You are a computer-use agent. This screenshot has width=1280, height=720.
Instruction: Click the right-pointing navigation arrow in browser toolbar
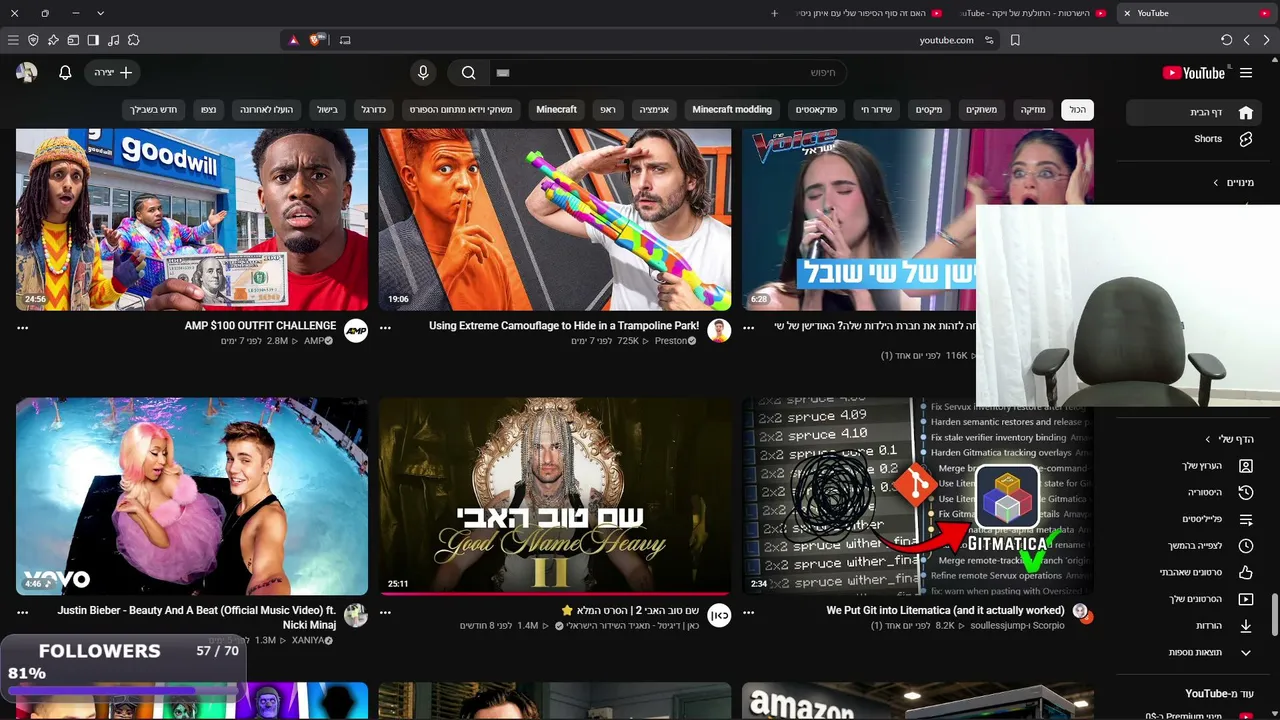click(x=1266, y=40)
